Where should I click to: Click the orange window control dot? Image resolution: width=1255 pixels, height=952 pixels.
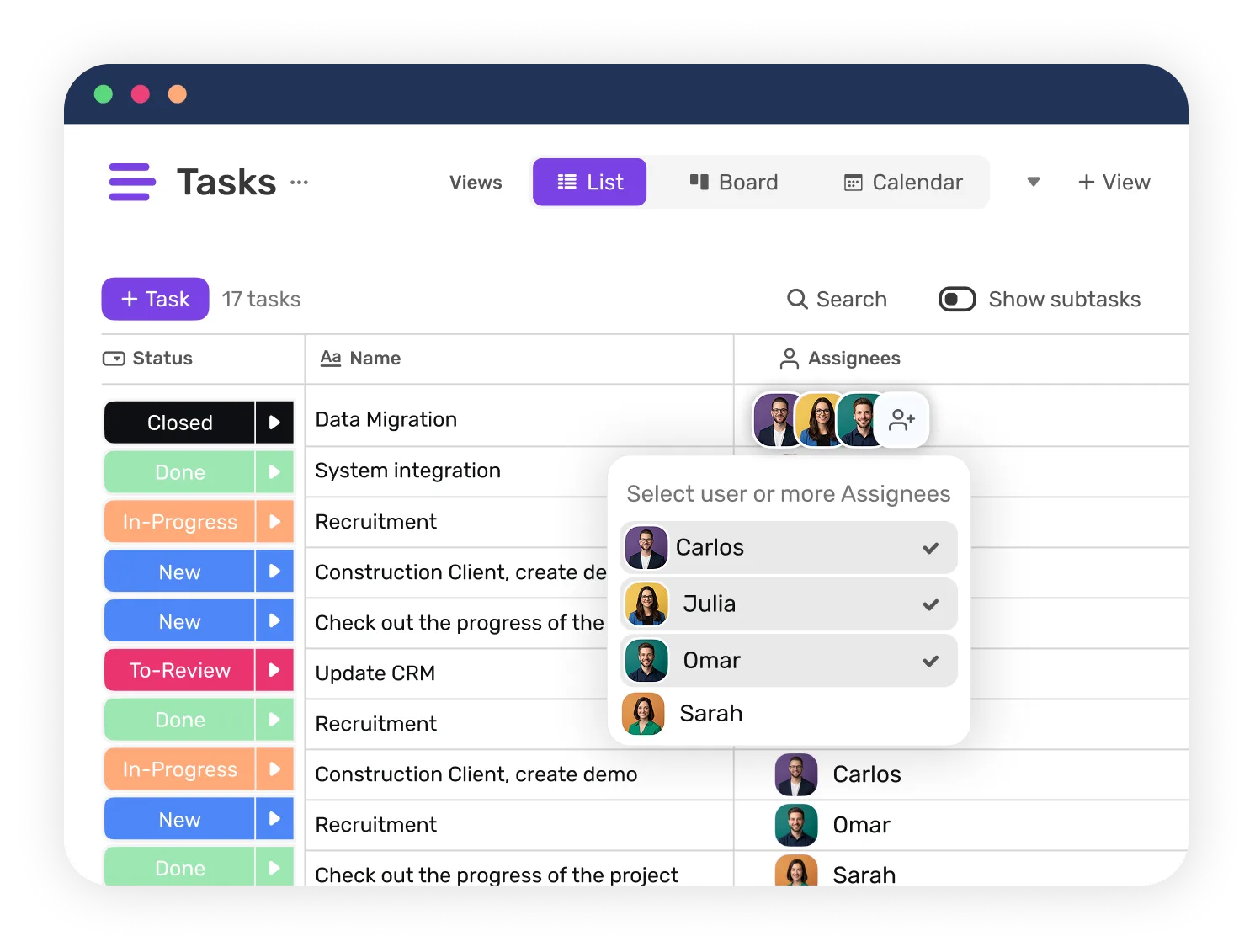point(178,93)
